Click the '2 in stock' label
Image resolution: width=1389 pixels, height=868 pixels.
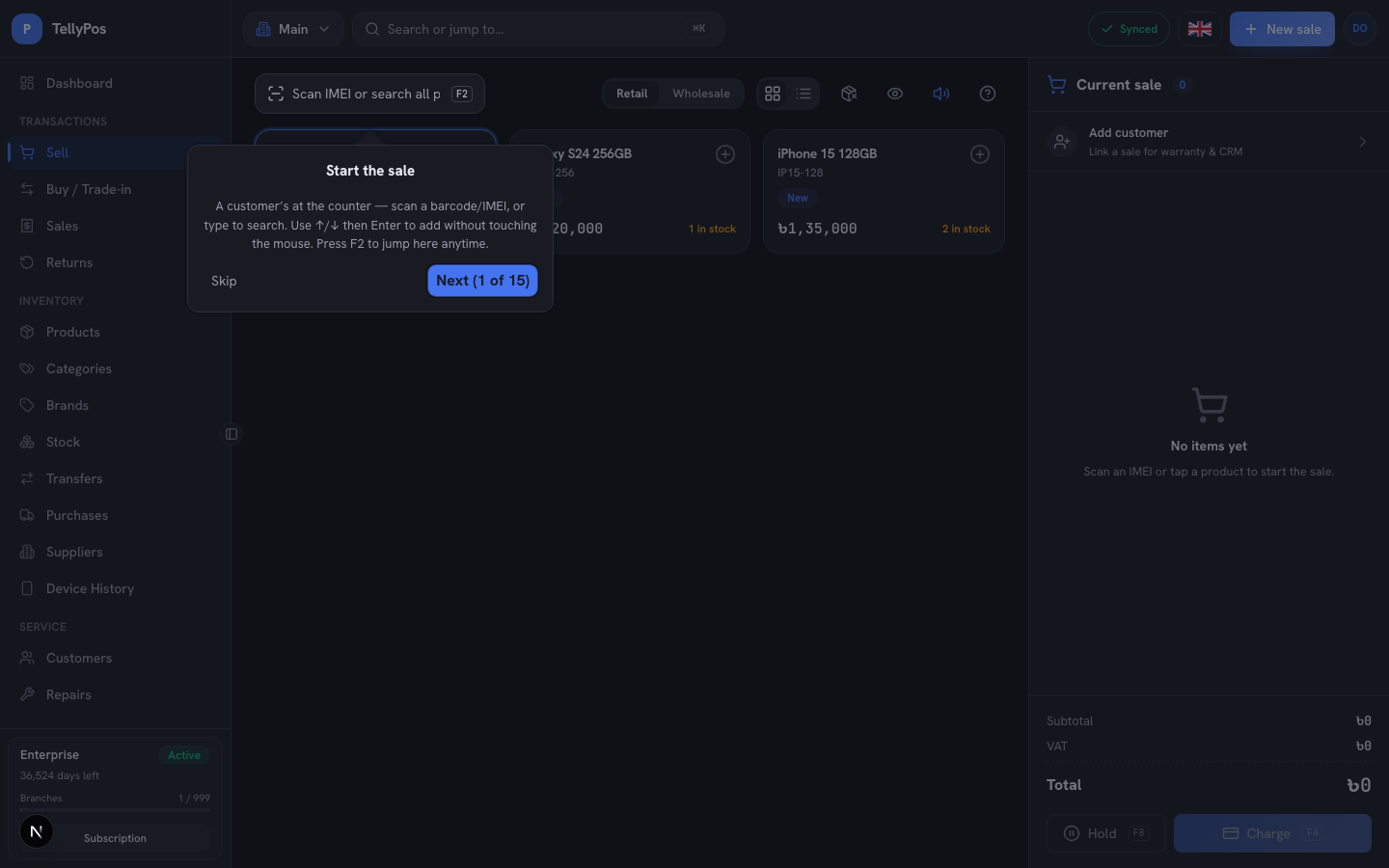[966, 229]
